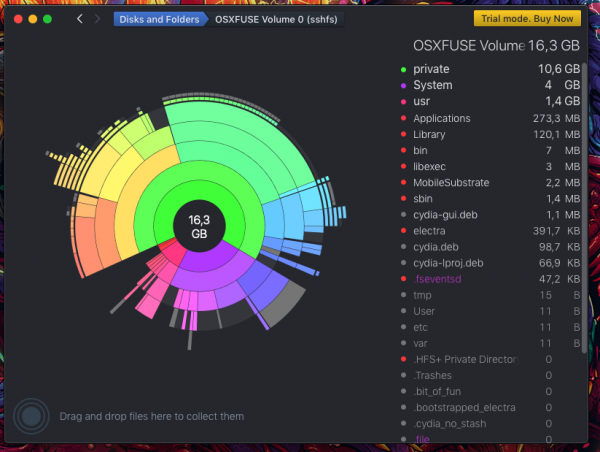This screenshot has height=452, width=600.
Task: Click the red dot beside Applications
Action: coord(403,118)
